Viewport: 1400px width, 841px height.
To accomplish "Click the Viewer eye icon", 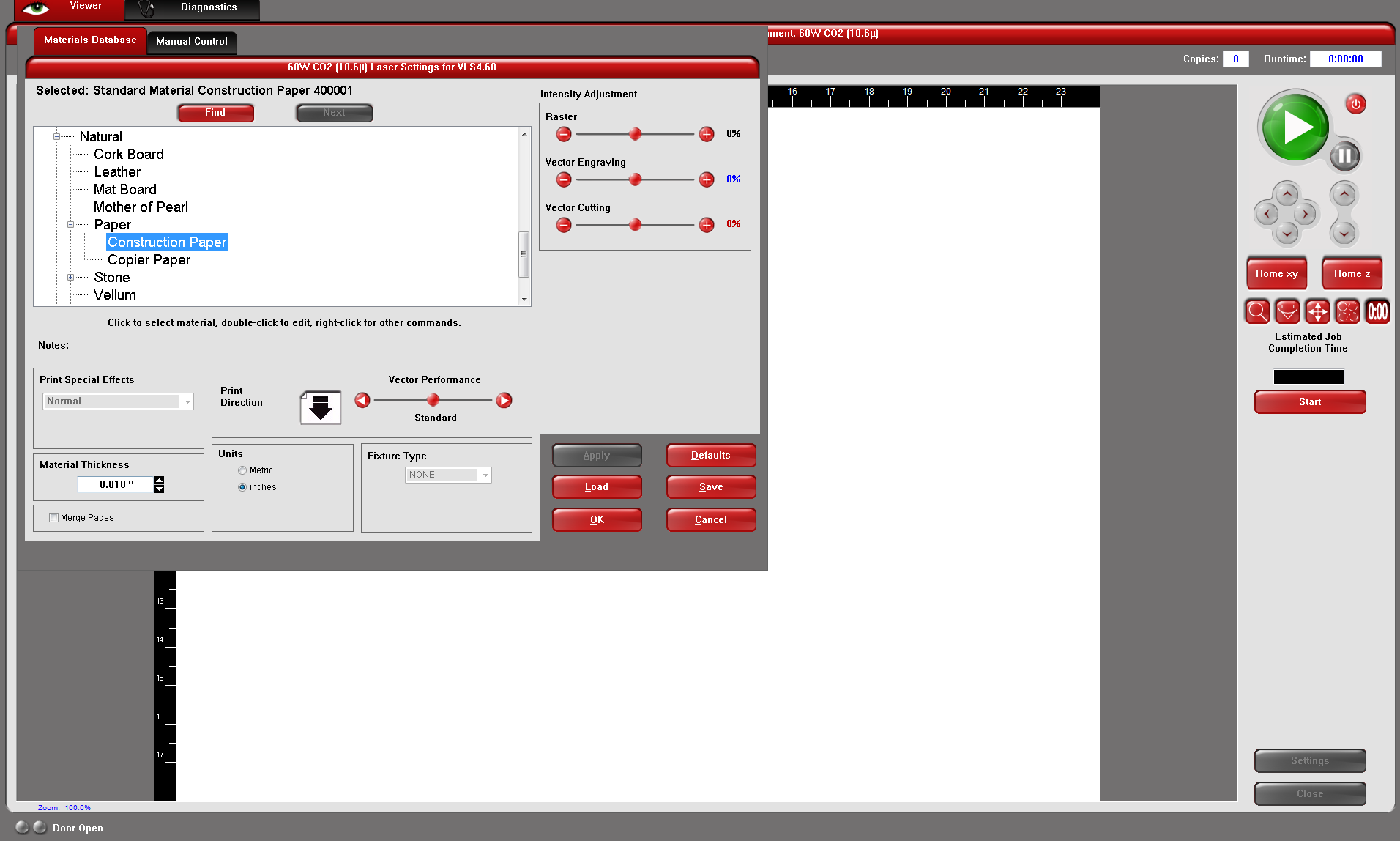I will pos(35,9).
